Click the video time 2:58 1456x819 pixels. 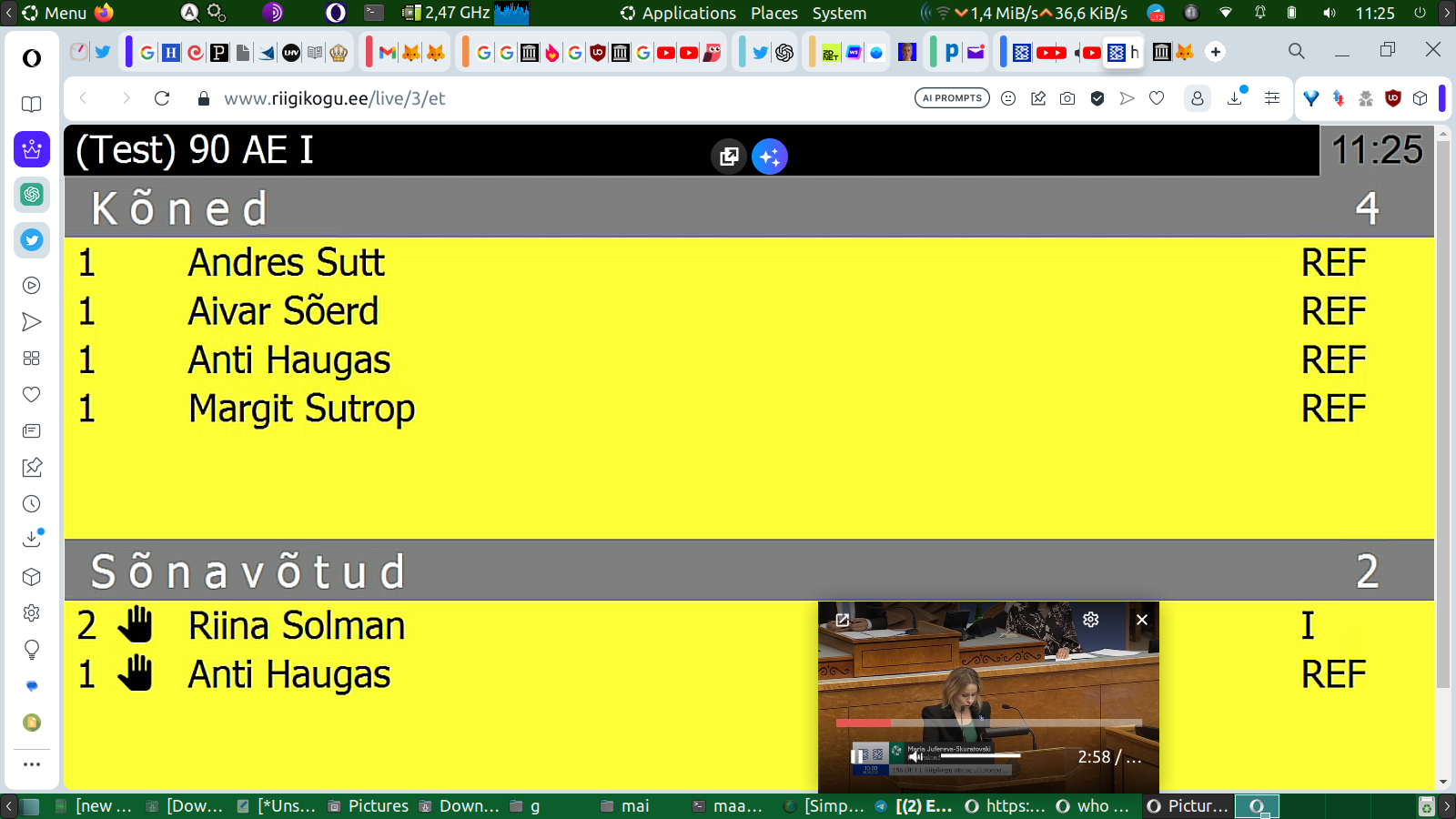click(1094, 757)
